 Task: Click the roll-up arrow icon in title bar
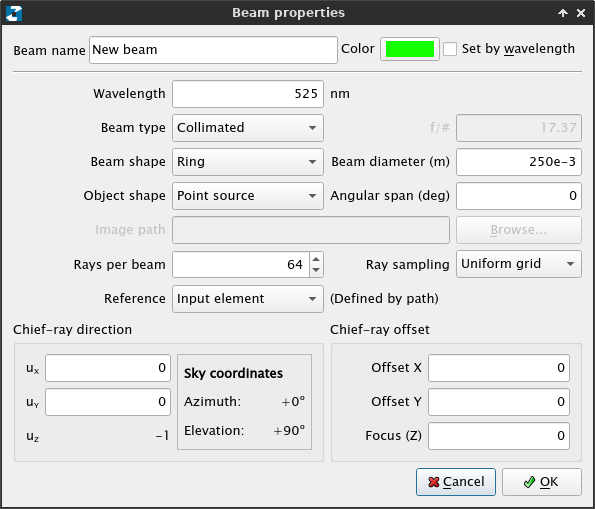pyautogui.click(x=563, y=13)
